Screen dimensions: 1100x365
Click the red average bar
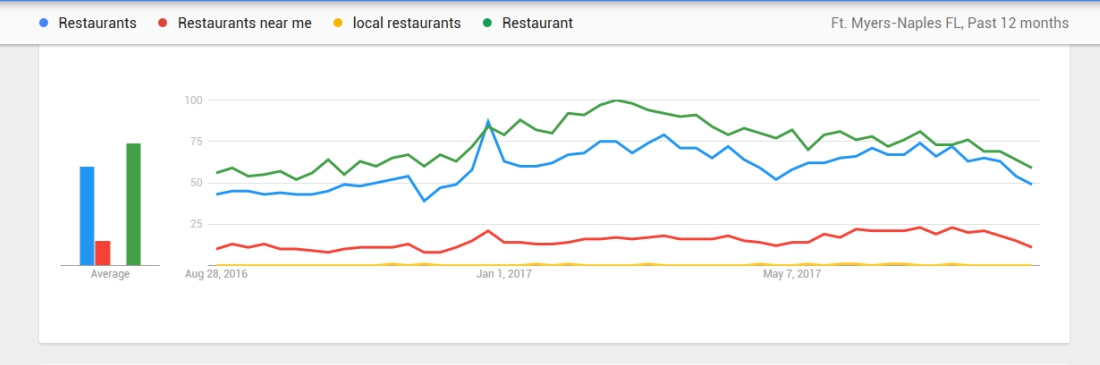pyautogui.click(x=103, y=253)
